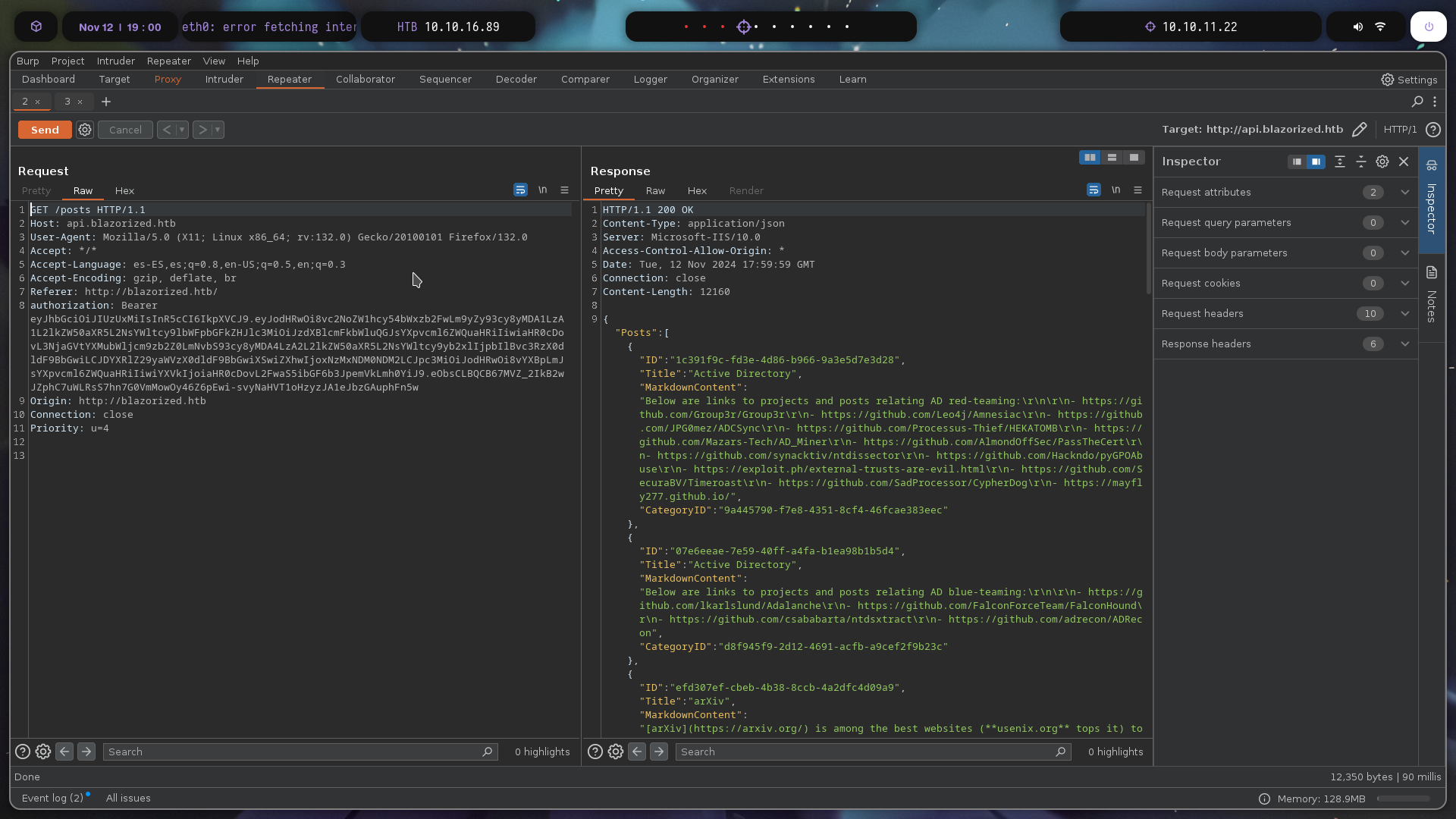Switch the Response view to Raw
Screen dimensions: 1456x819
655,190
